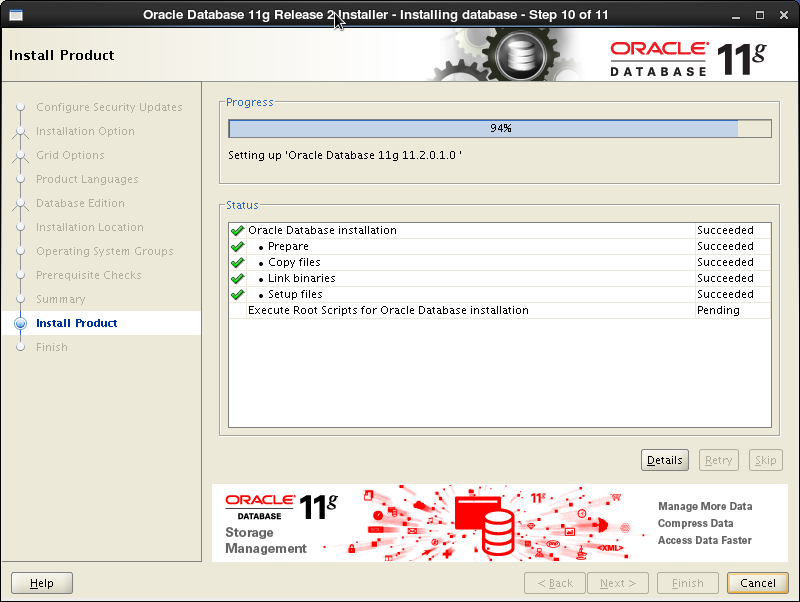This screenshot has width=800, height=602.
Task: Click the green checkmark beside Prepare
Action: click(x=237, y=246)
